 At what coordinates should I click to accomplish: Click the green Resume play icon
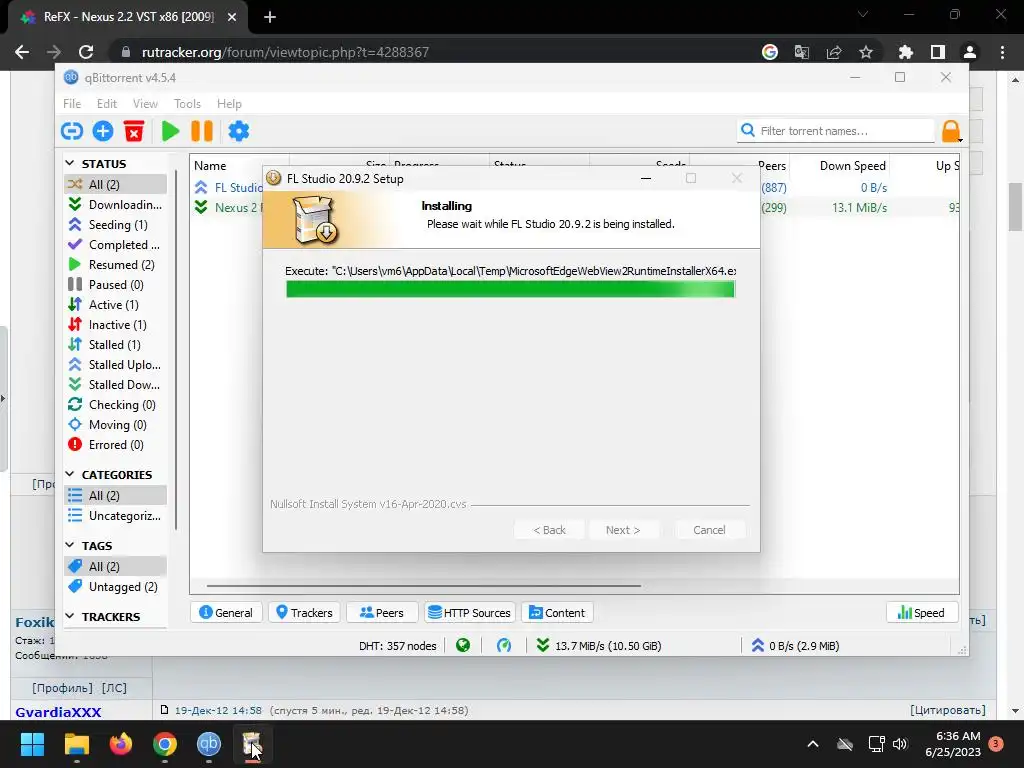click(170, 131)
